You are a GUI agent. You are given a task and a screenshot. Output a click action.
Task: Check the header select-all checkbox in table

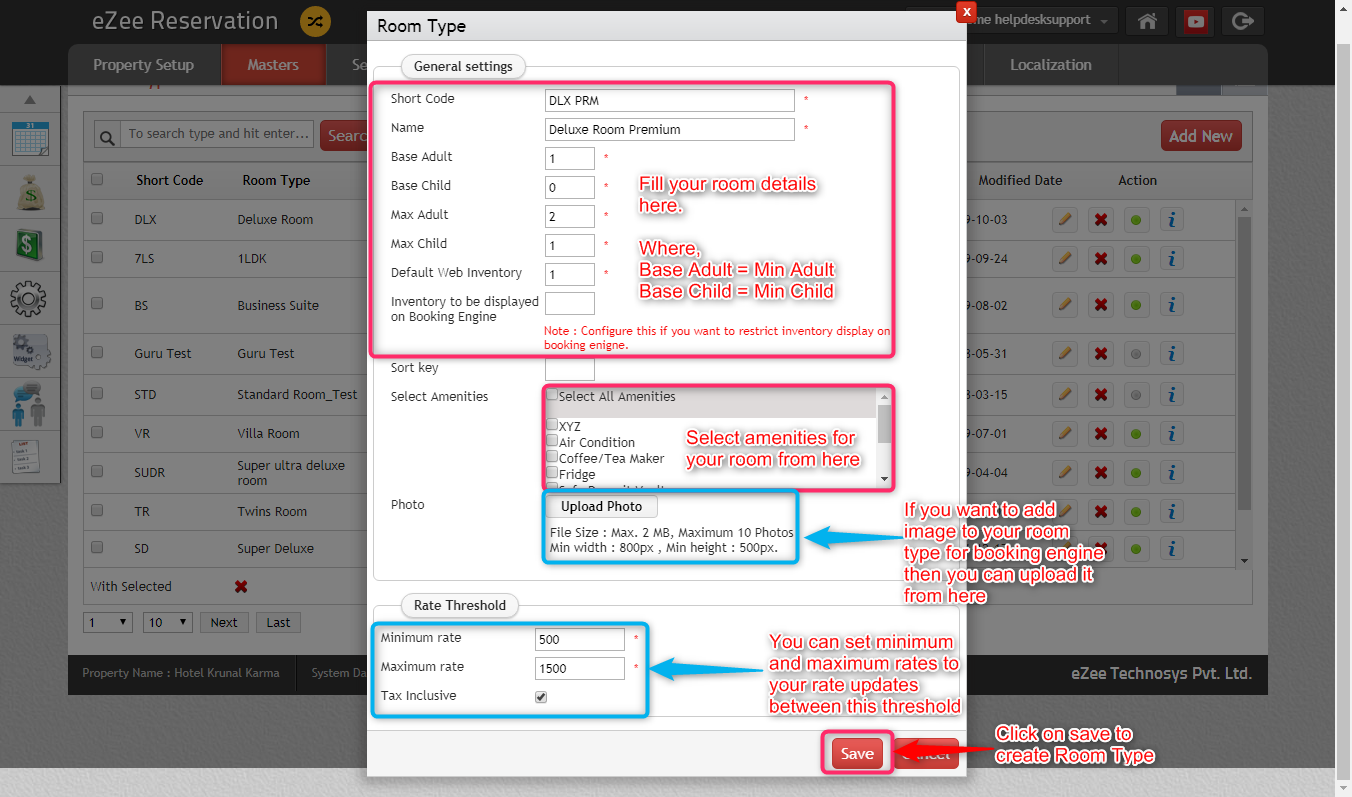pos(97,180)
